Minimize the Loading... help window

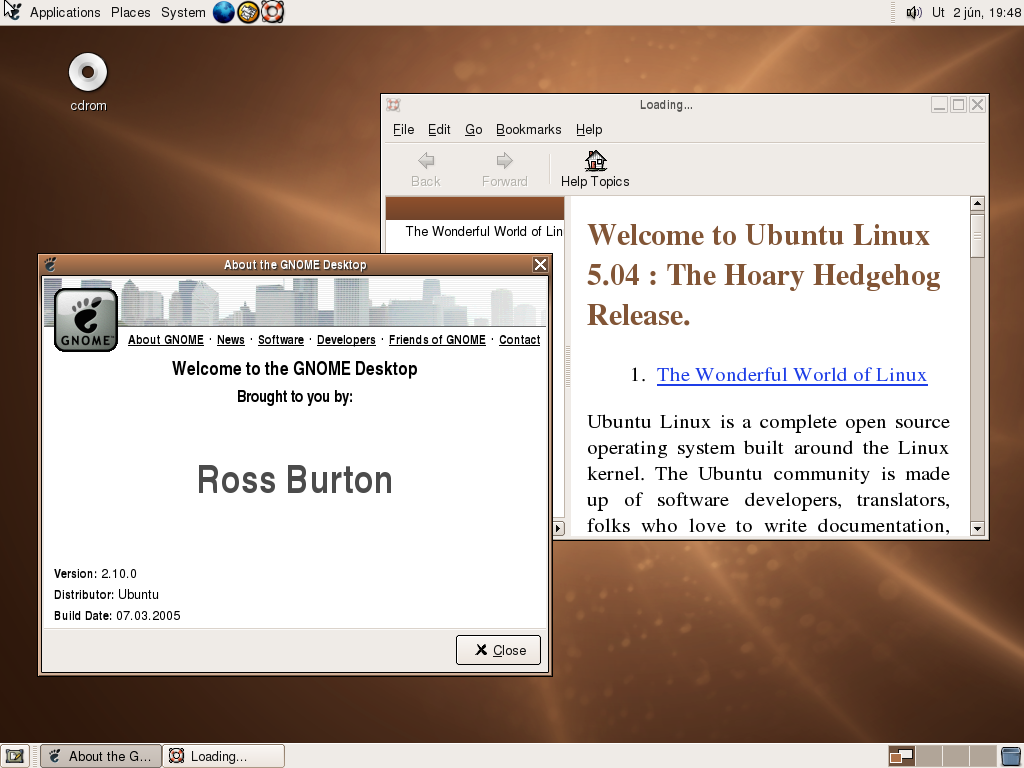click(x=939, y=104)
